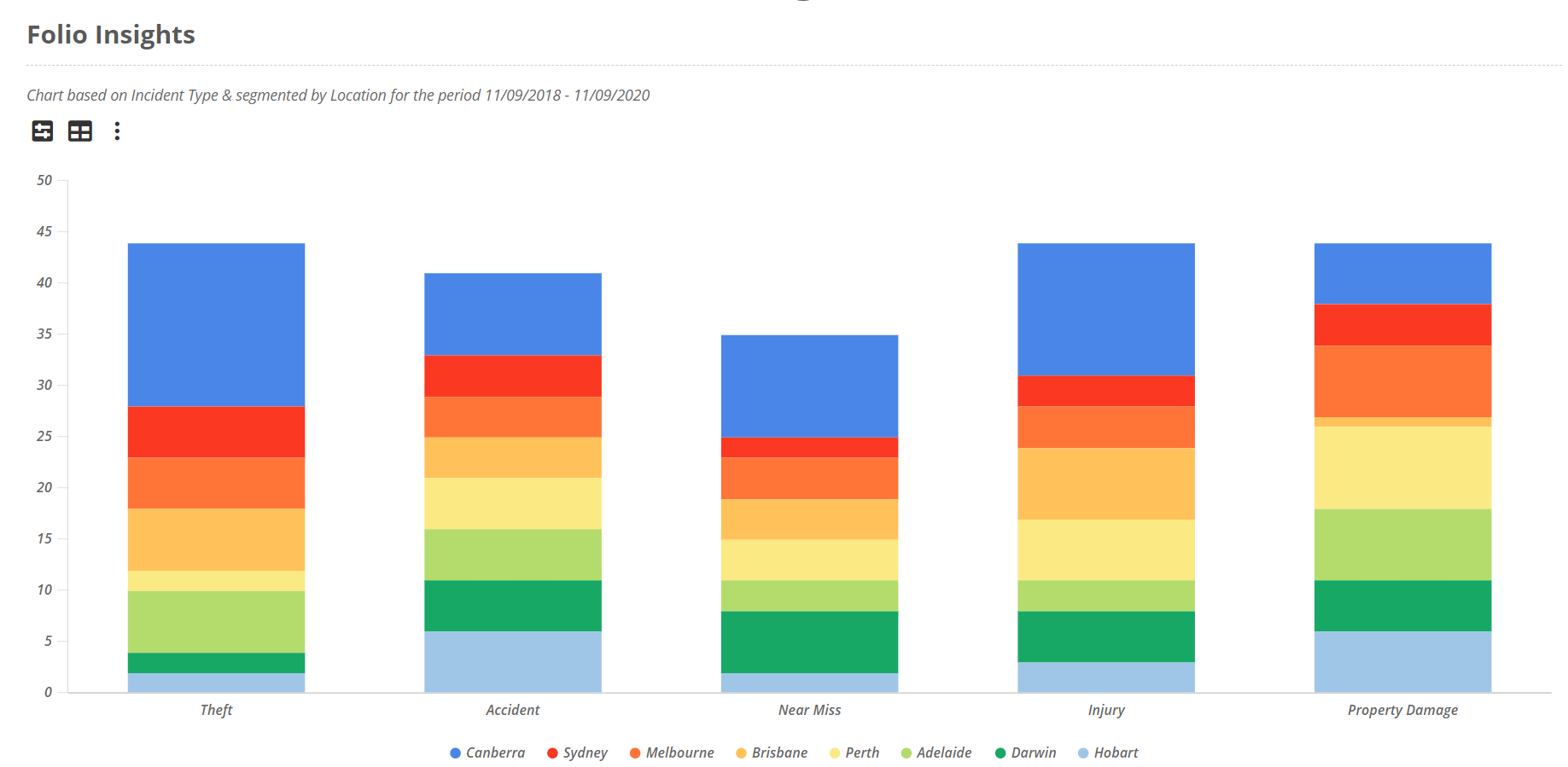Toggle Sydney series in the legend
This screenshot has width=1568, height=767.
coord(577,752)
